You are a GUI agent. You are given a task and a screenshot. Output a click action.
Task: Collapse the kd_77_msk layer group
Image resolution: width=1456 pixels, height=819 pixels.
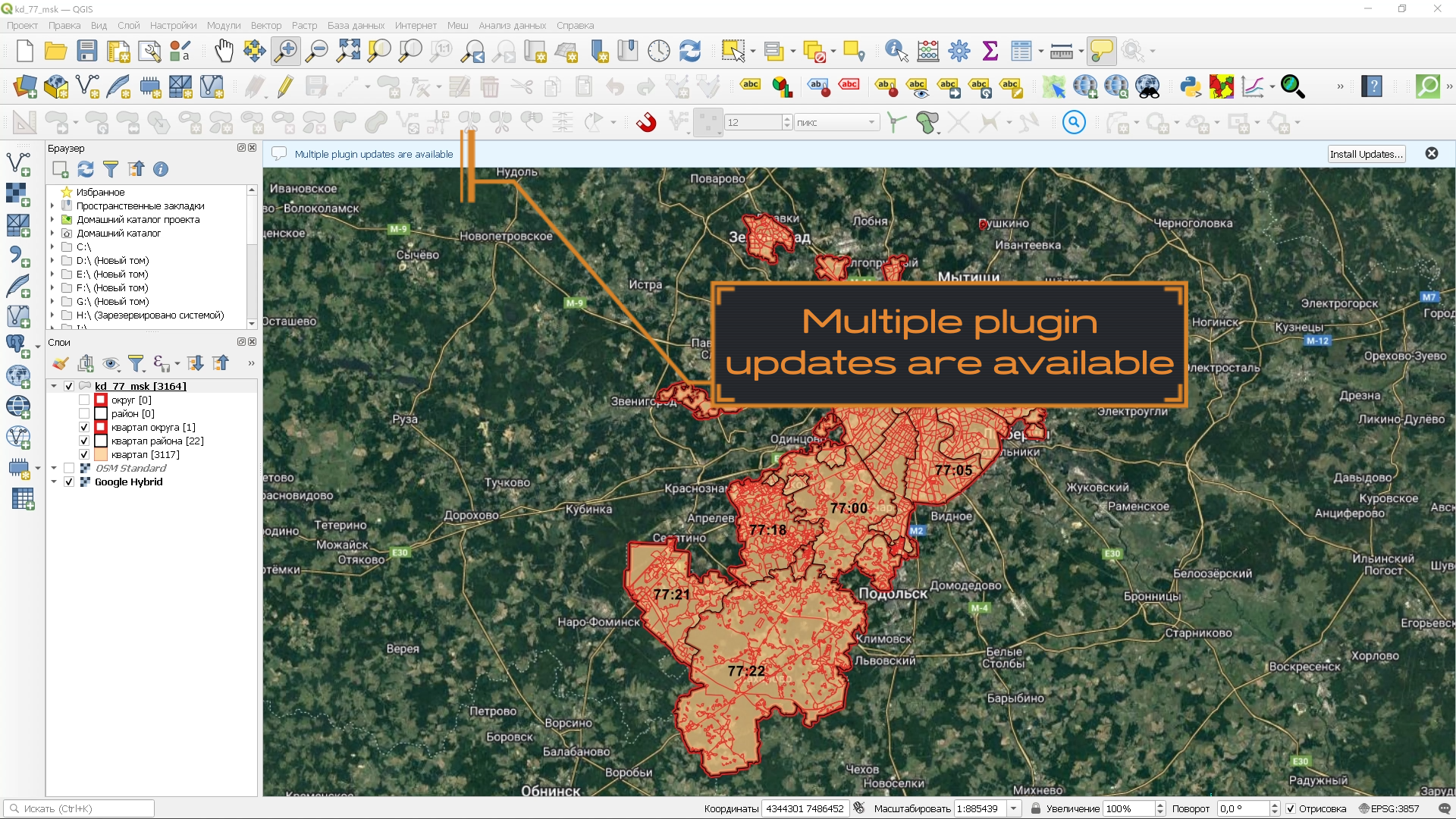tap(55, 385)
